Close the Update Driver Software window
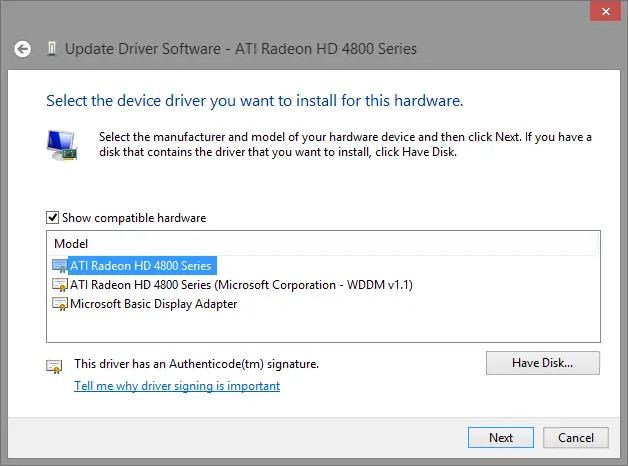Viewport: 628px width, 466px height. click(605, 12)
